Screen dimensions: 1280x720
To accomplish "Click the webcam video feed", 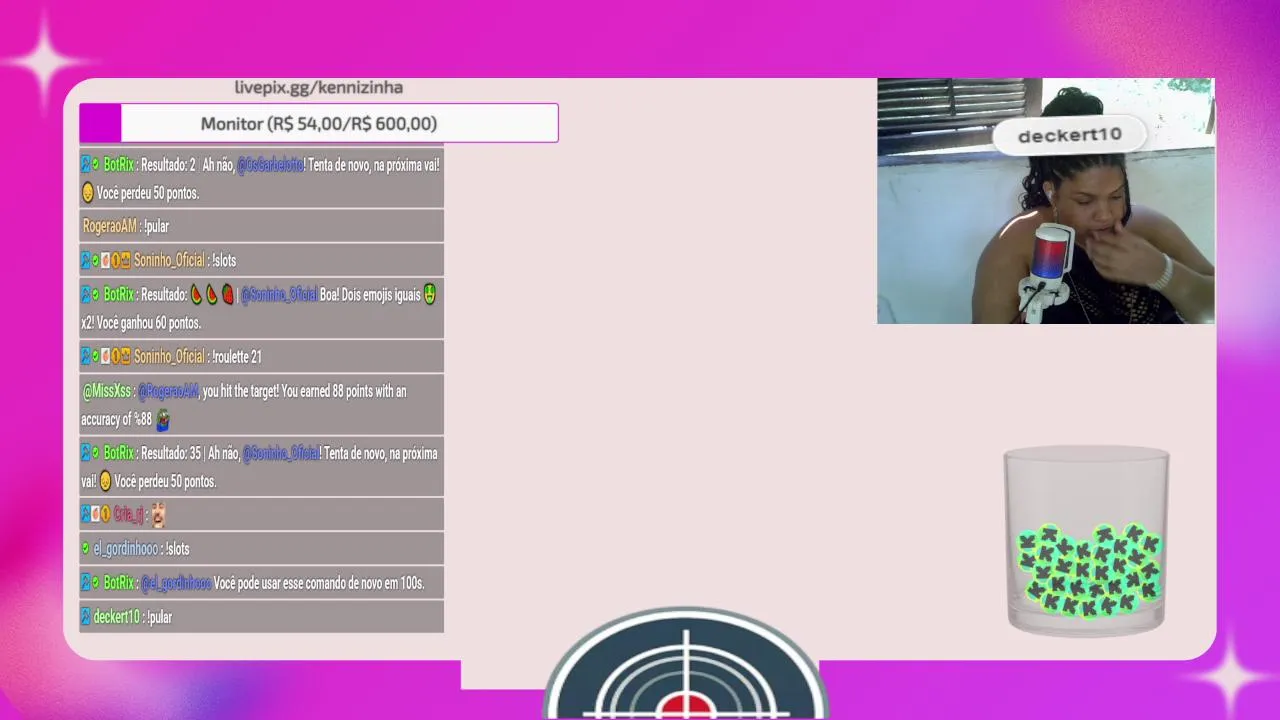I will click(x=1046, y=201).
